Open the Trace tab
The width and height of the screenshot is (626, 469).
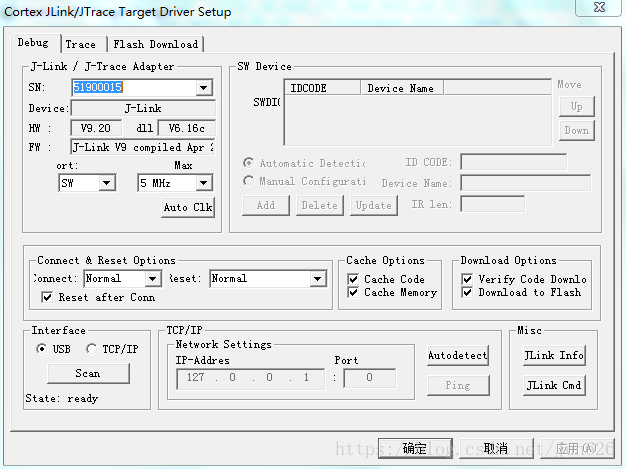[x=81, y=44]
